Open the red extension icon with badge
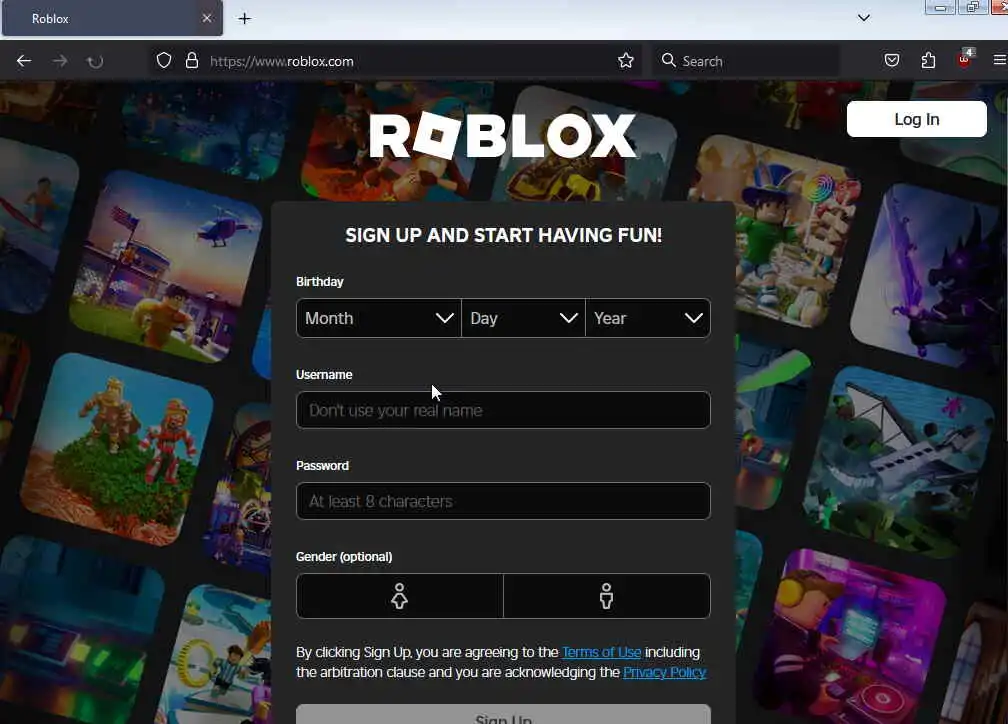Screen dimensions: 1008x724 click(964, 59)
